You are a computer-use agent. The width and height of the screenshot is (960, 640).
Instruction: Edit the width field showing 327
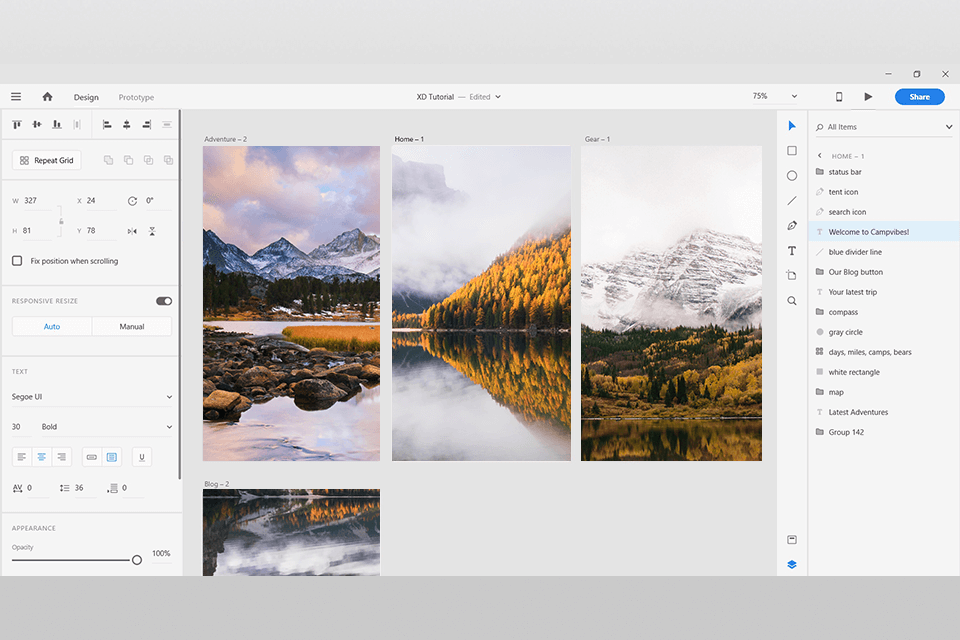(x=38, y=201)
